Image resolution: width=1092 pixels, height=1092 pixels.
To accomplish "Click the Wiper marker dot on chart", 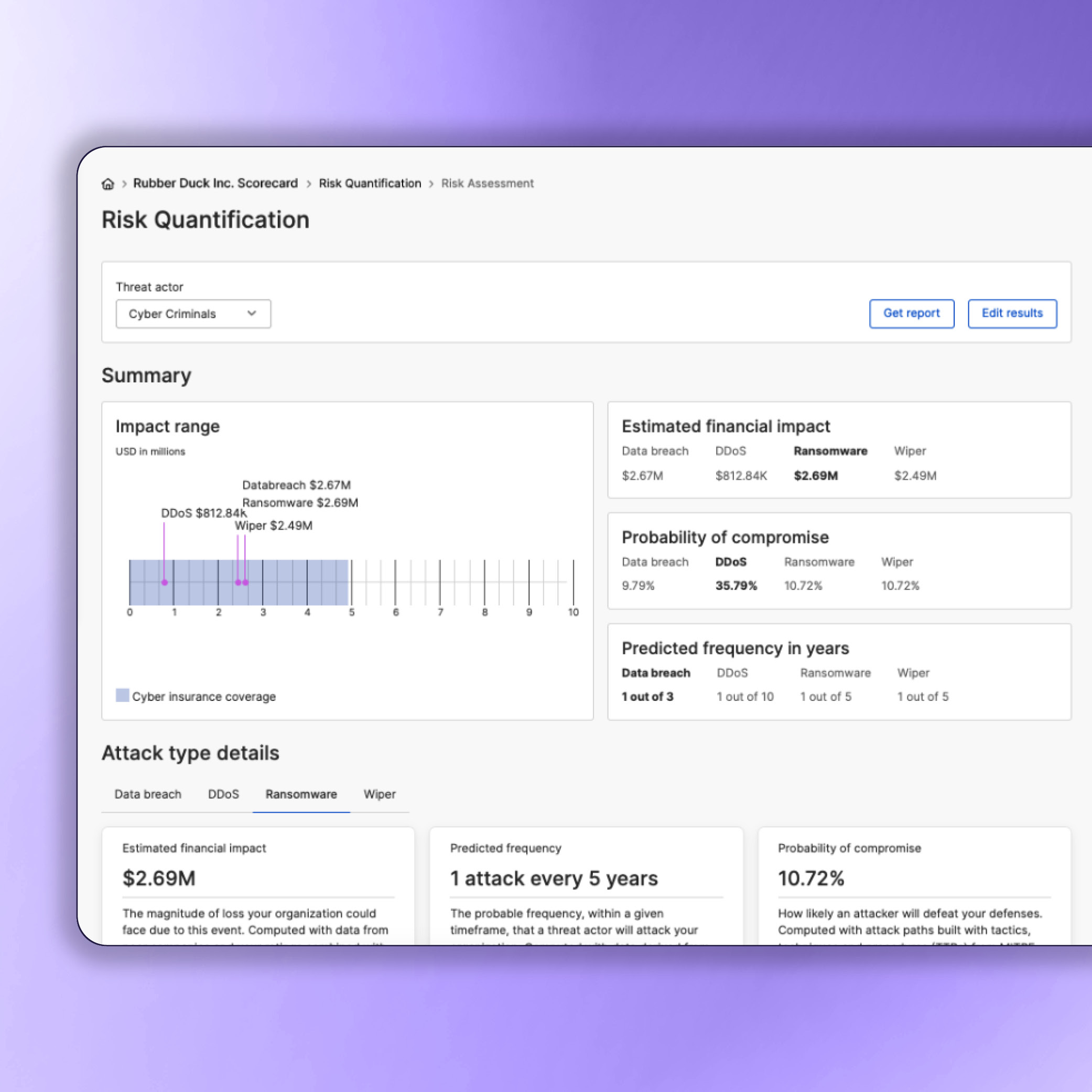I will [x=238, y=582].
